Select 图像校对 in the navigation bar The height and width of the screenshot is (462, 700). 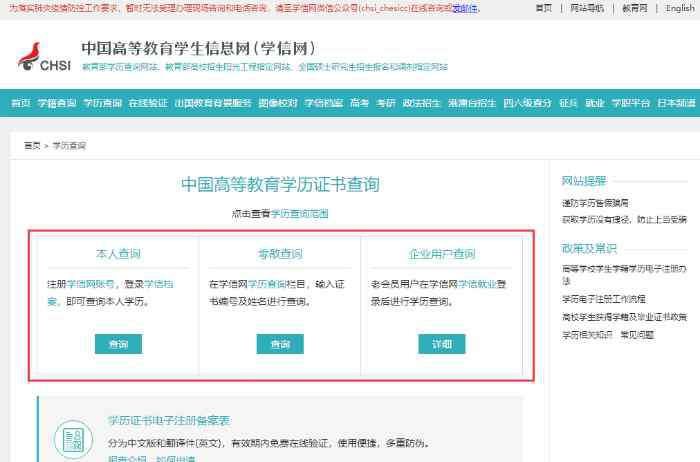pyautogui.click(x=278, y=103)
